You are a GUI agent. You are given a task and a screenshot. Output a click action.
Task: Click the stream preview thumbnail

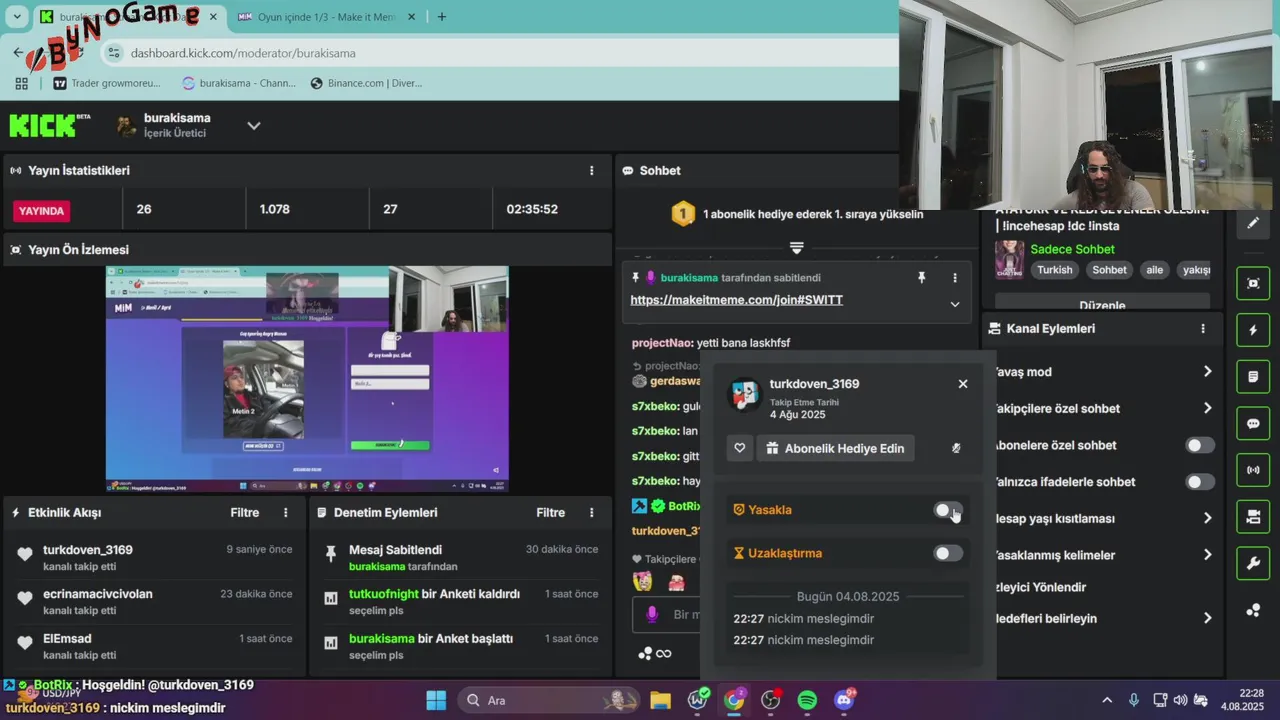point(307,379)
